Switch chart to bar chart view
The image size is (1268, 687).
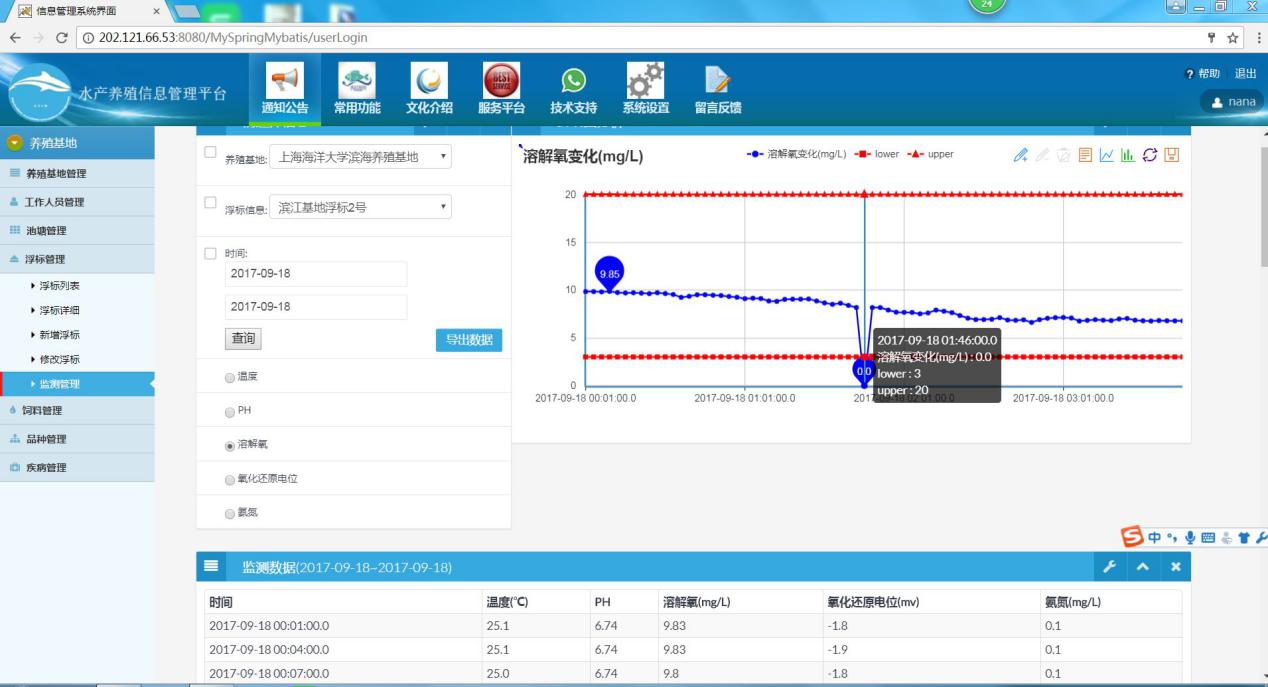click(x=1128, y=155)
